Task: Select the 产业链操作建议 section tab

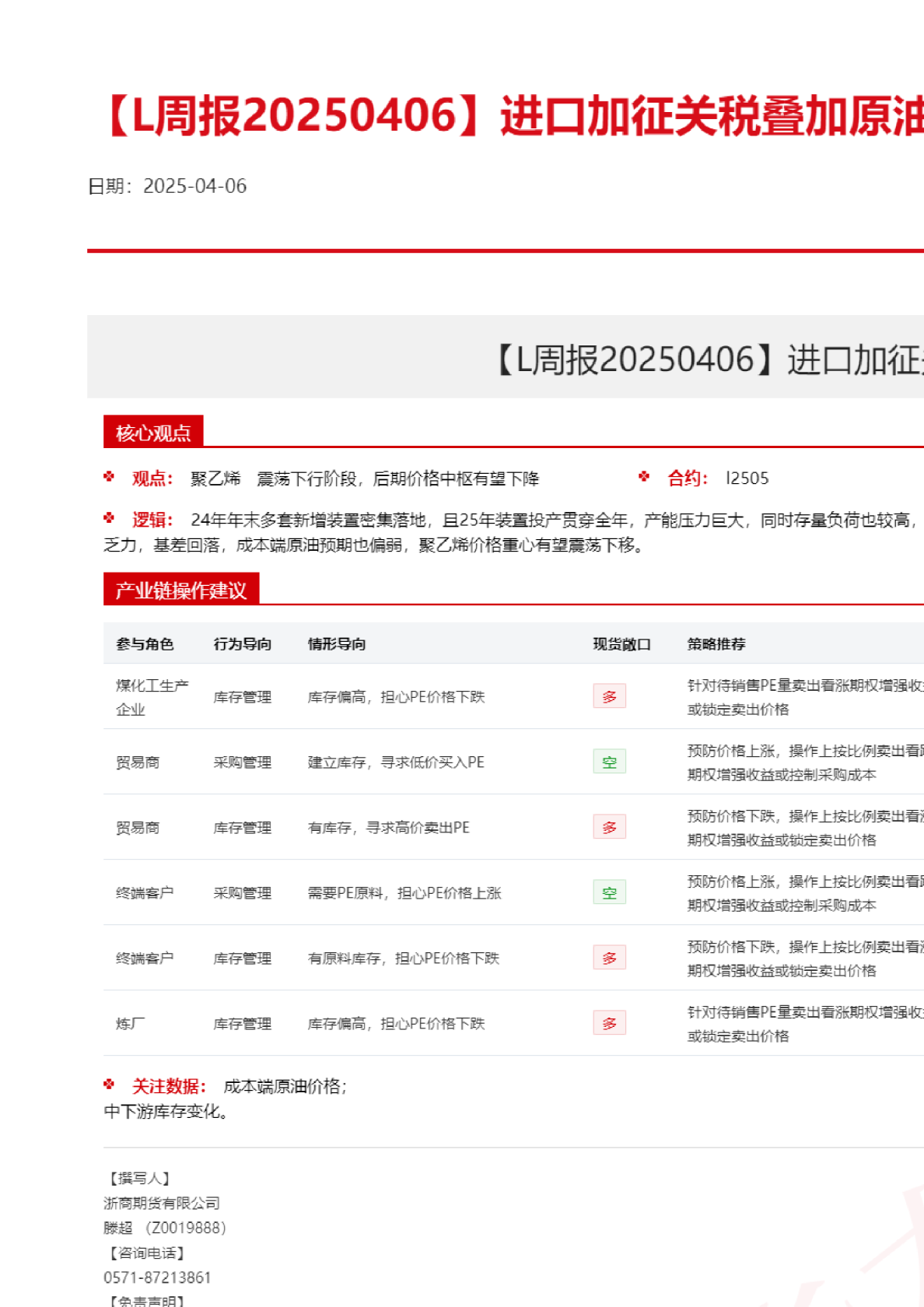Action: (180, 590)
